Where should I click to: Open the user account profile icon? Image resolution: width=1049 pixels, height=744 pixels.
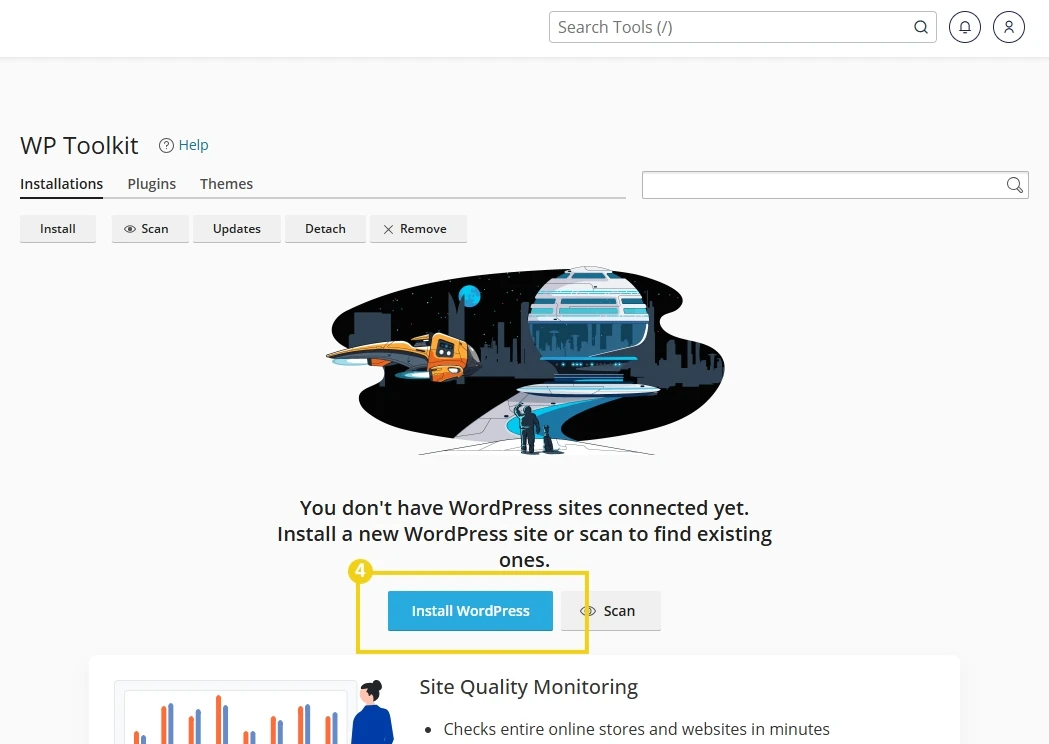pyautogui.click(x=1009, y=27)
